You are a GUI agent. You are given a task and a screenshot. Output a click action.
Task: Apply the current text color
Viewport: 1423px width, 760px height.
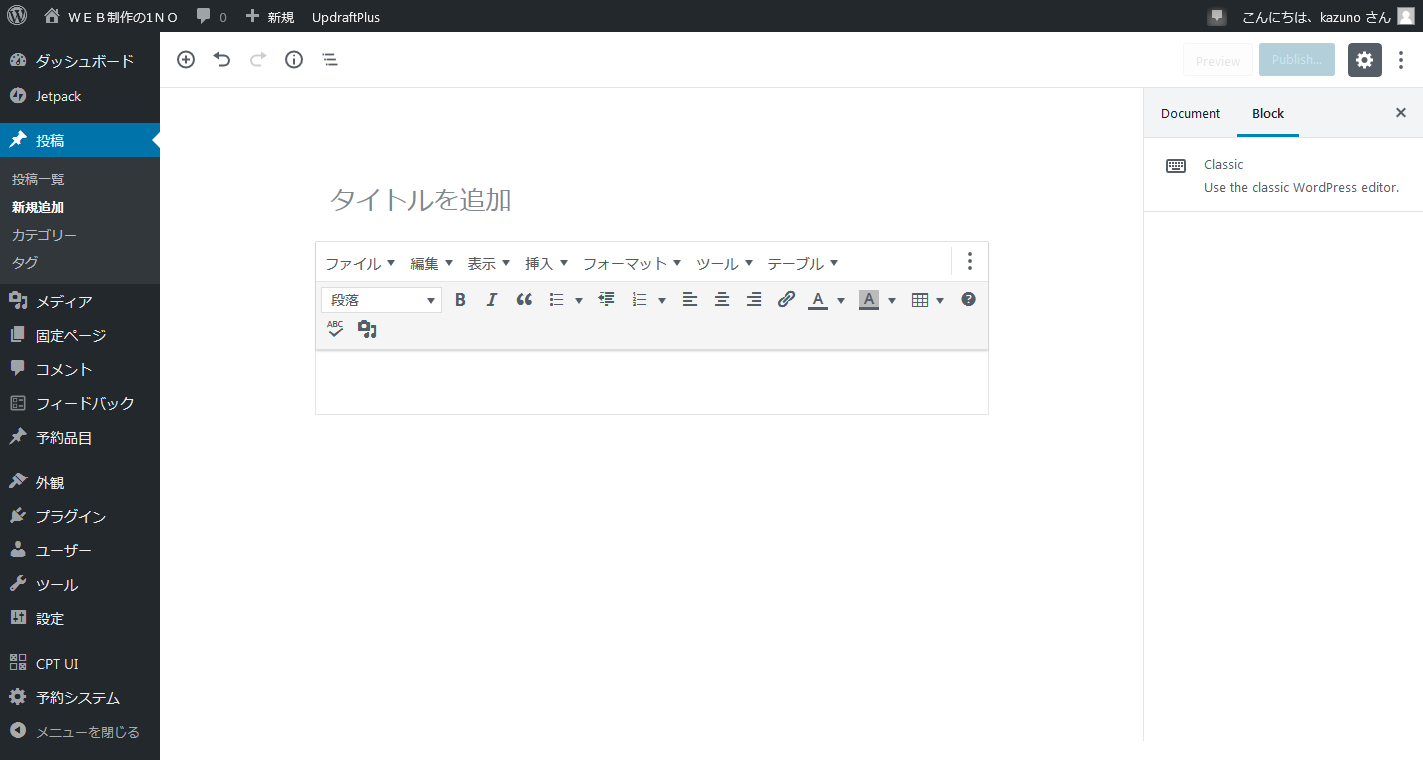pyautogui.click(x=818, y=300)
